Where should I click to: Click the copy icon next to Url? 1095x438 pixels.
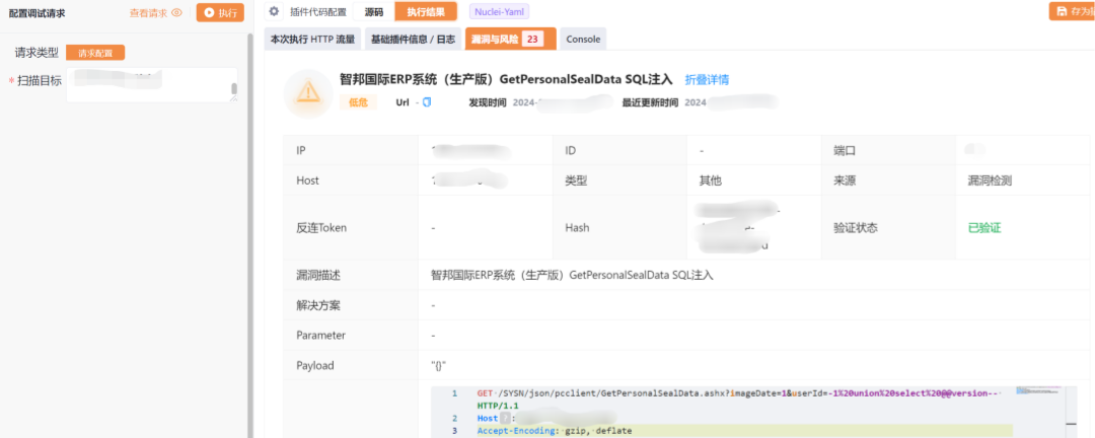click(x=427, y=102)
